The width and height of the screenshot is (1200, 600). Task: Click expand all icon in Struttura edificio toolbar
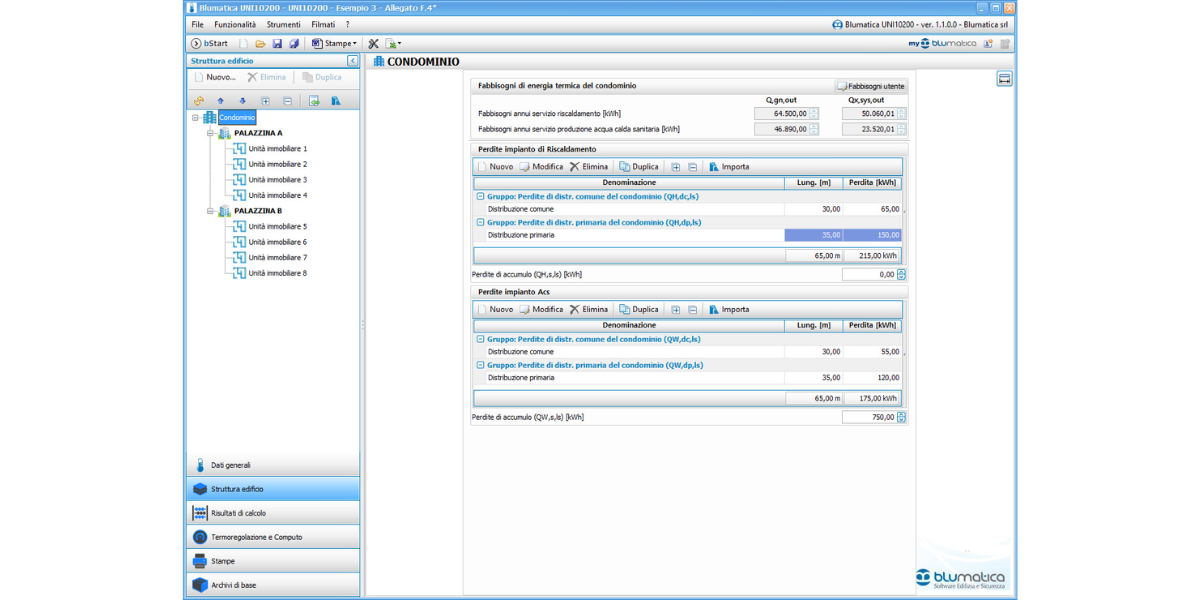(x=265, y=101)
